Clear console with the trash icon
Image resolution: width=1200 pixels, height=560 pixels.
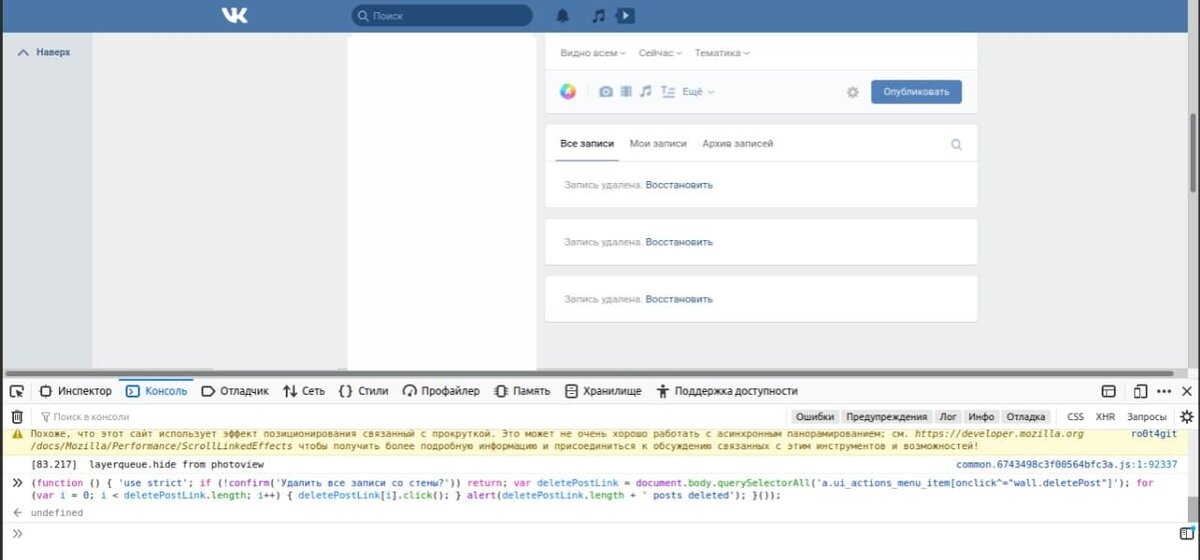tap(16, 416)
